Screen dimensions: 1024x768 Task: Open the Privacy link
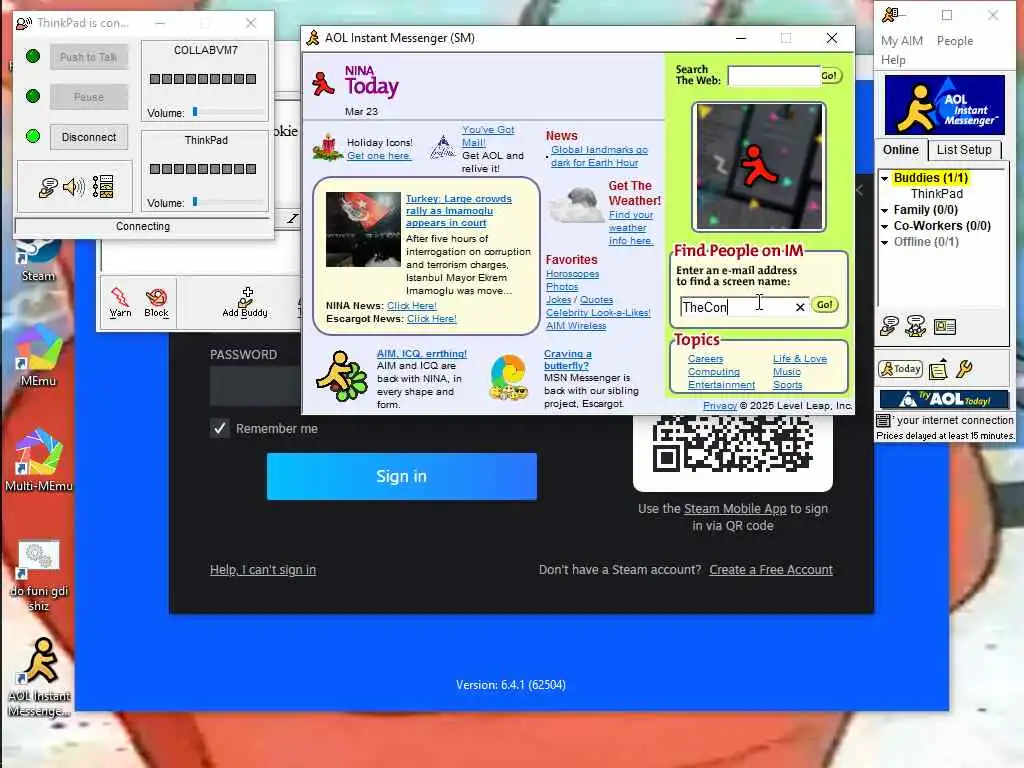click(720, 406)
